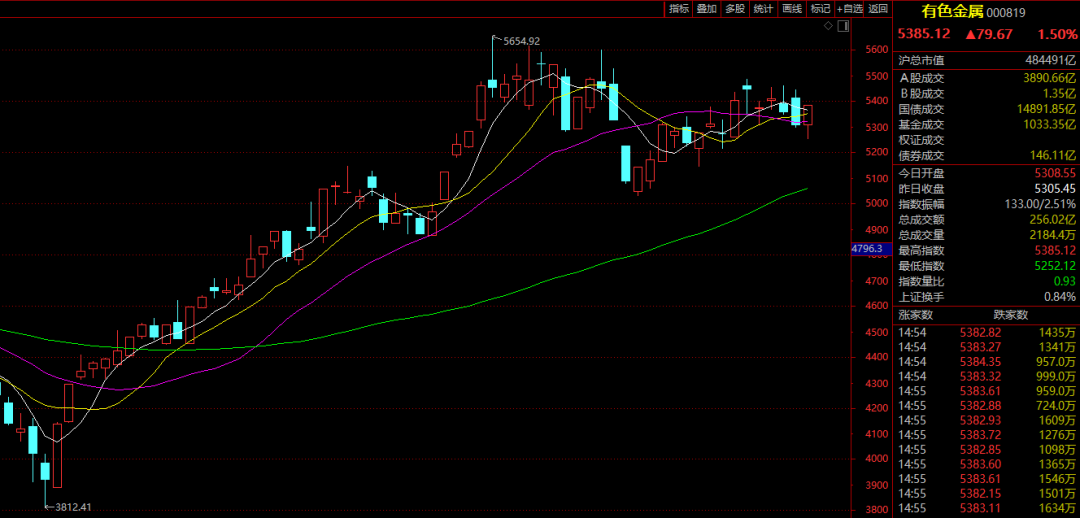Click the 5600 price axis label
The image size is (1080, 518).
pos(878,50)
